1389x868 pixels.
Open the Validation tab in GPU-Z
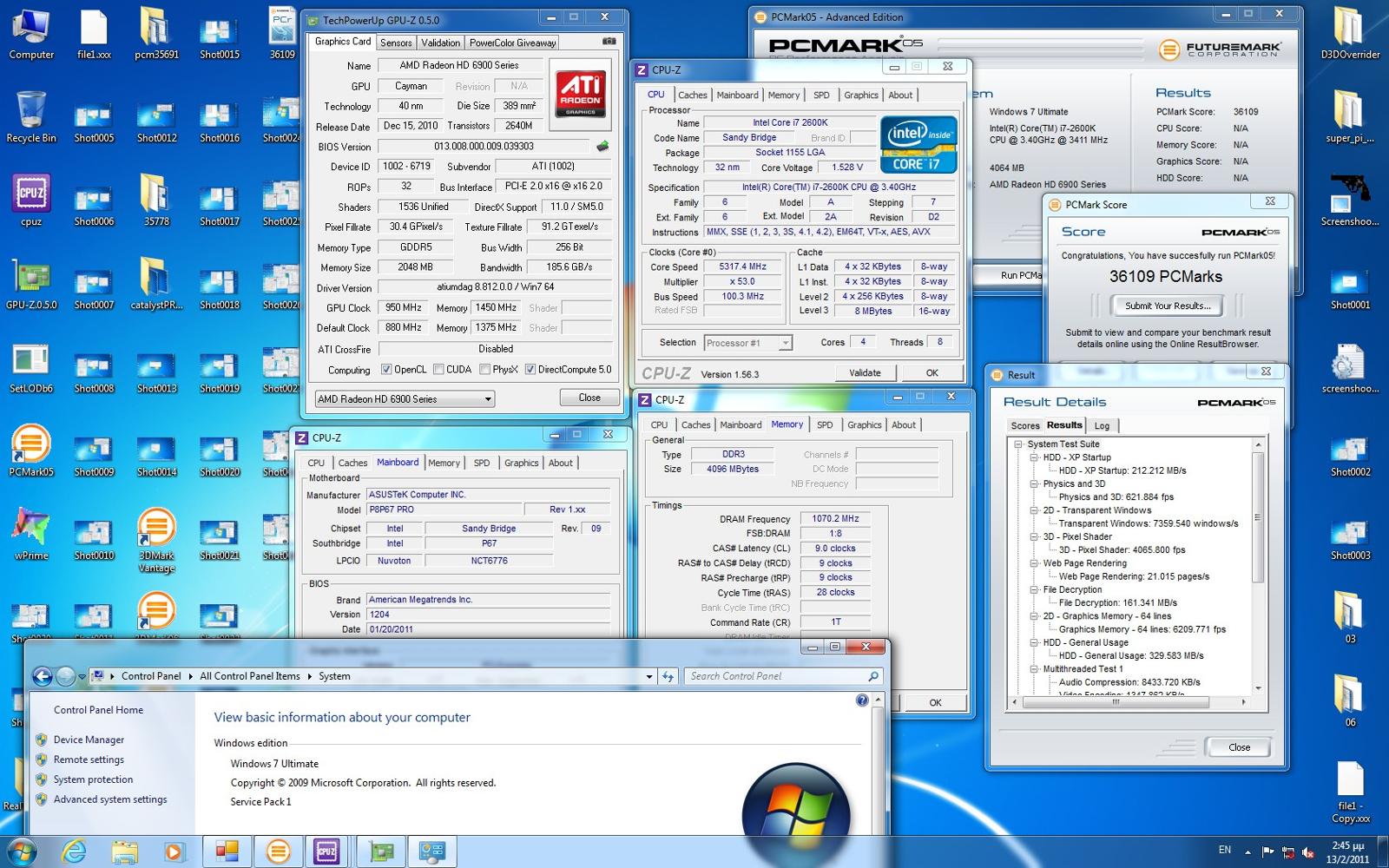[440, 43]
